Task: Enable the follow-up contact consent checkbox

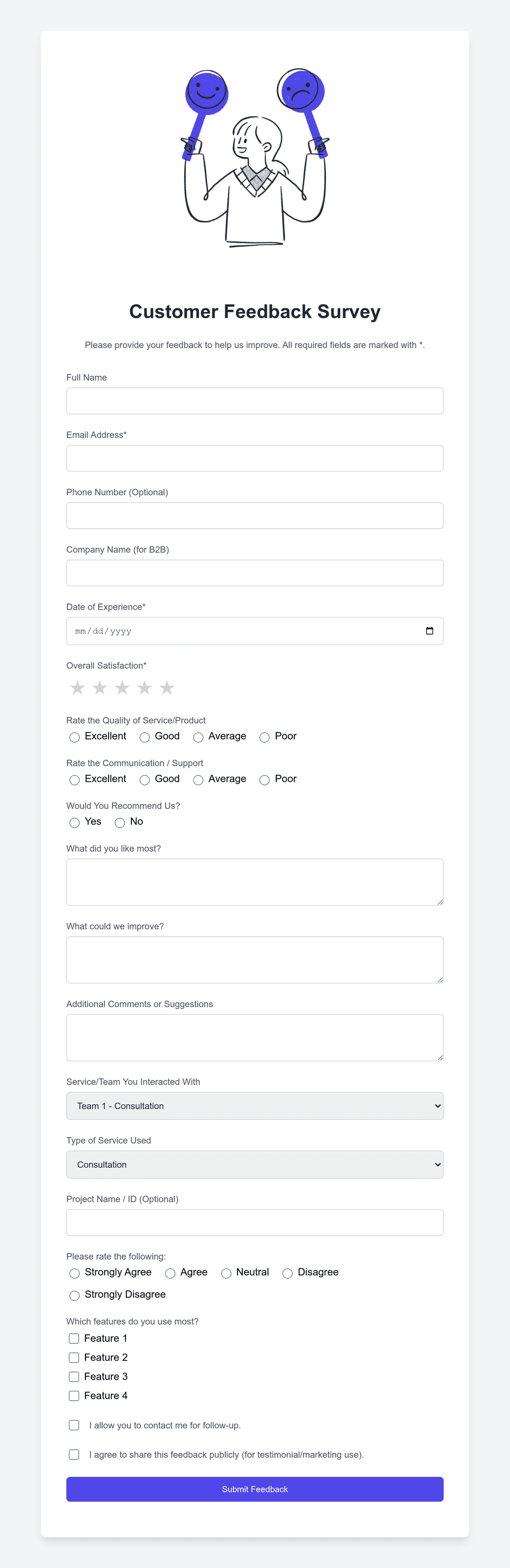Action: click(74, 1425)
